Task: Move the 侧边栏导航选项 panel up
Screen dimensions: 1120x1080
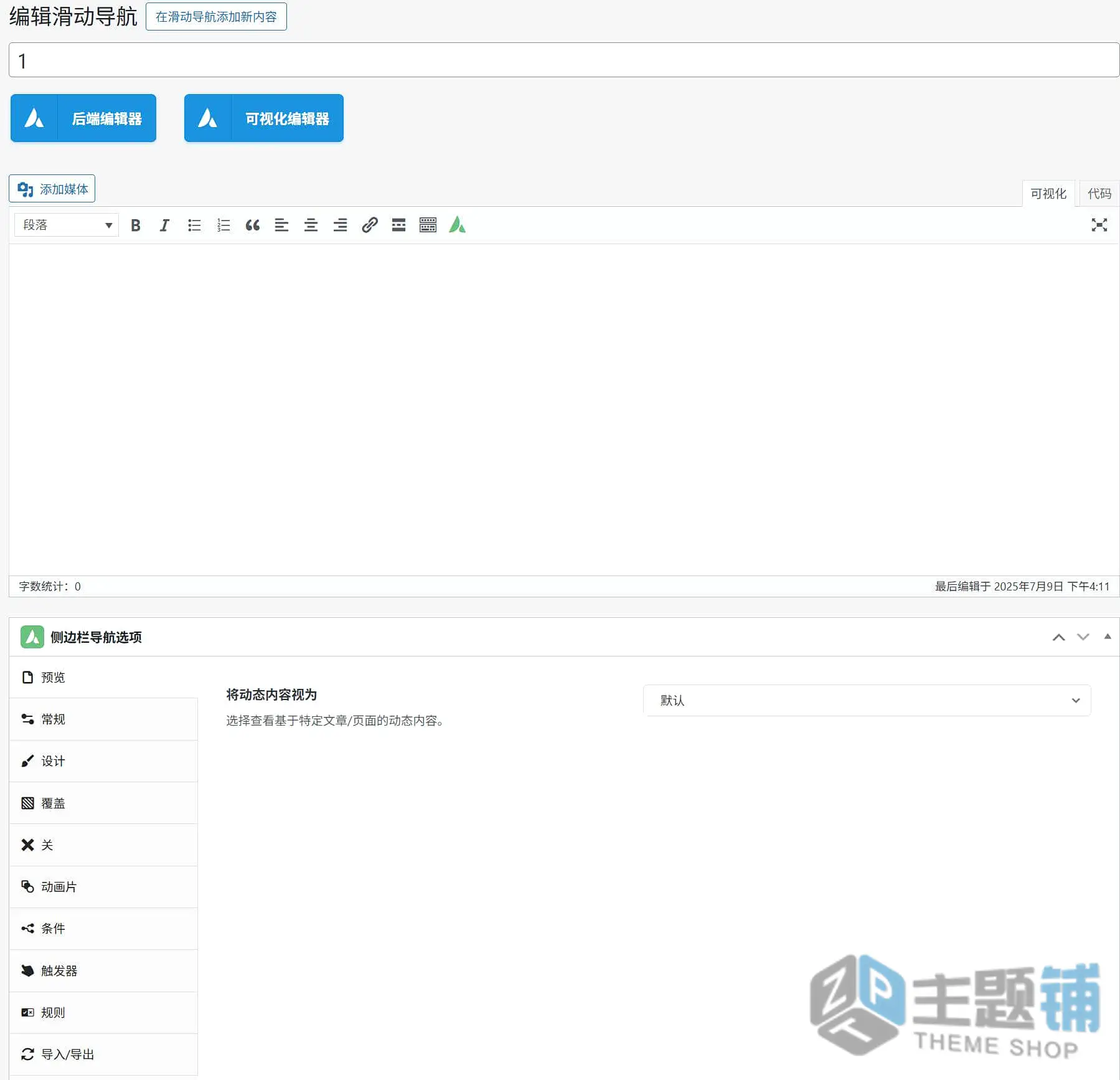Action: pos(1058,637)
